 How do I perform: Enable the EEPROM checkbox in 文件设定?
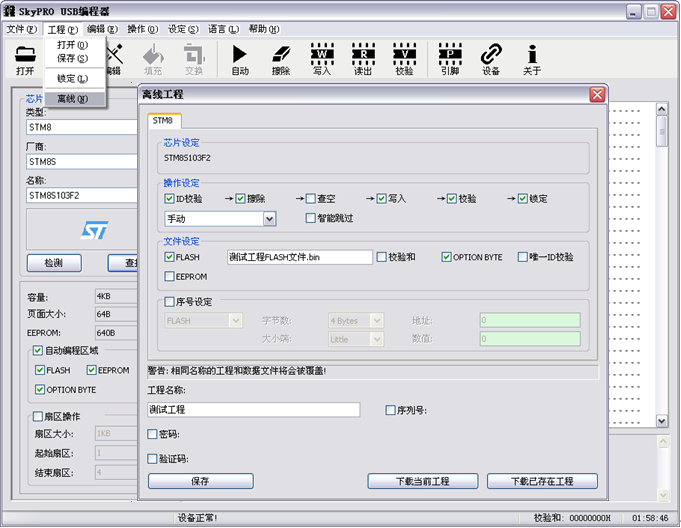click(169, 277)
